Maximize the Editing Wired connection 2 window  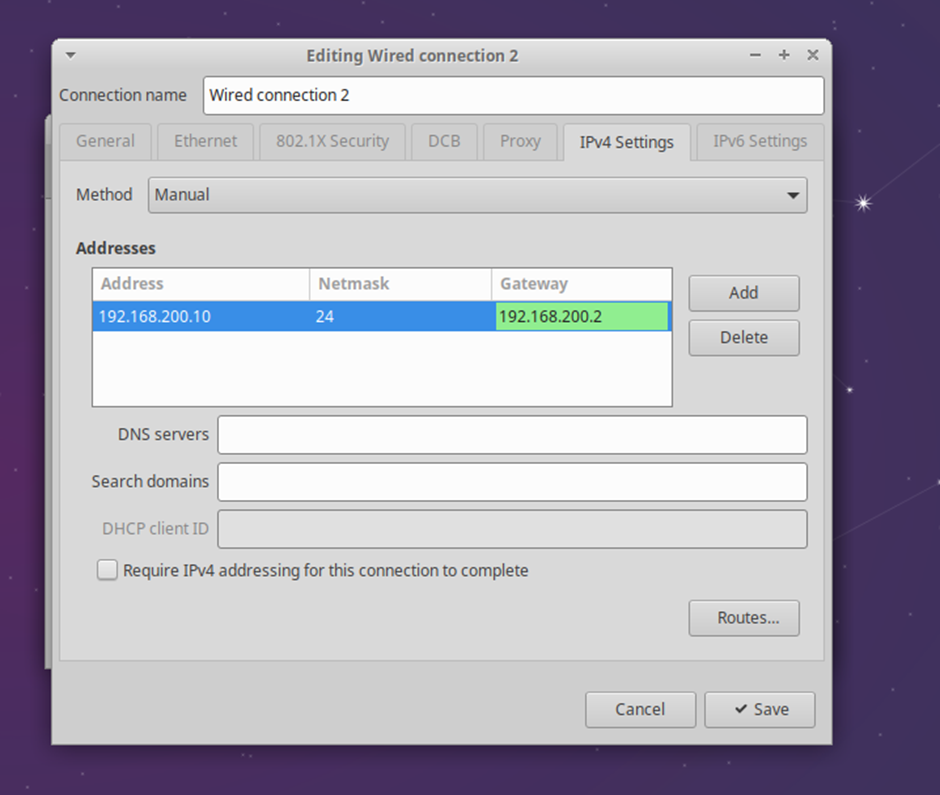(784, 55)
